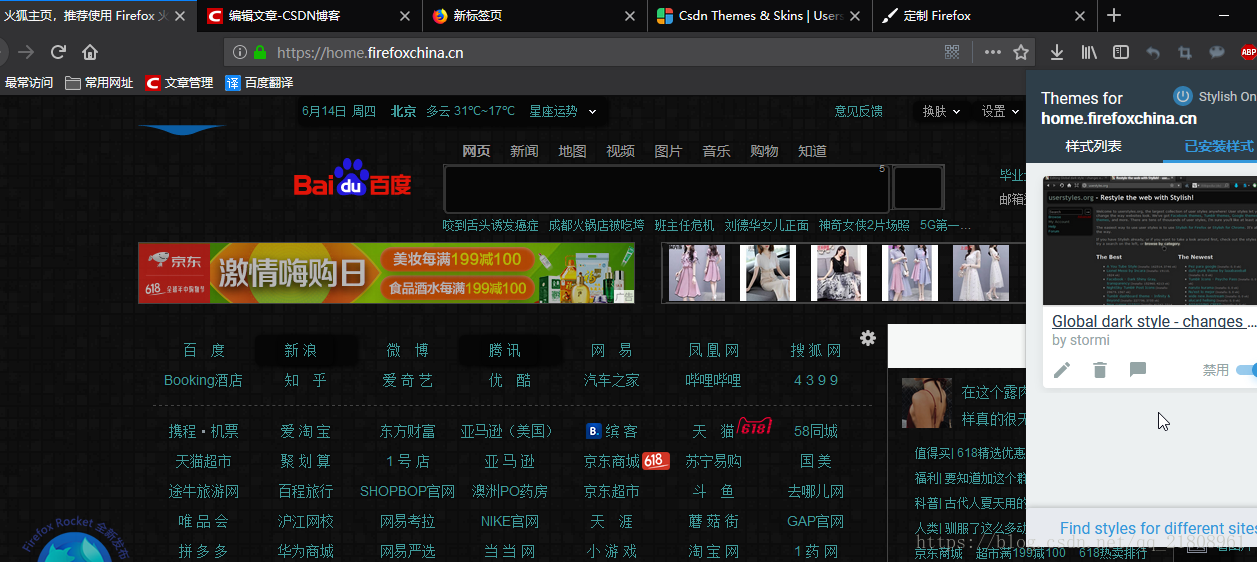Open the 文章管理 bookmark
Viewport: 1257px width, 562px height.
(180, 83)
